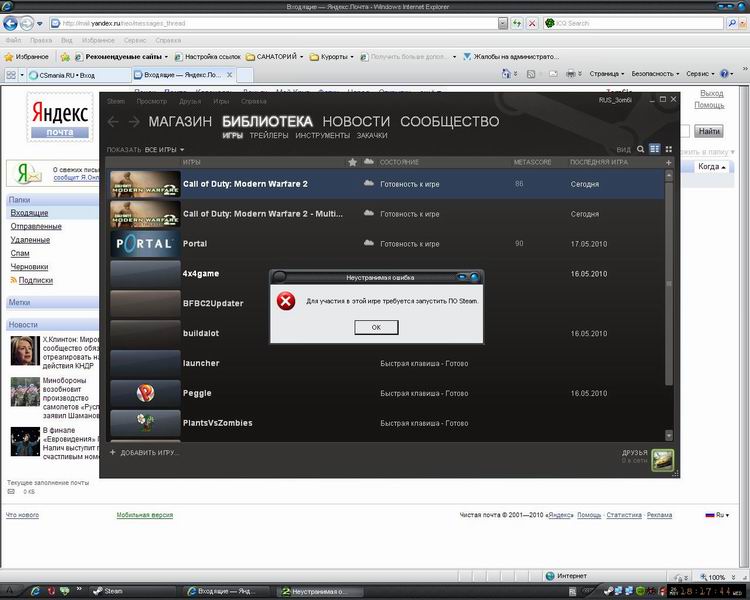
Task: Click OK in the Steam error dialog
Action: tap(376, 327)
